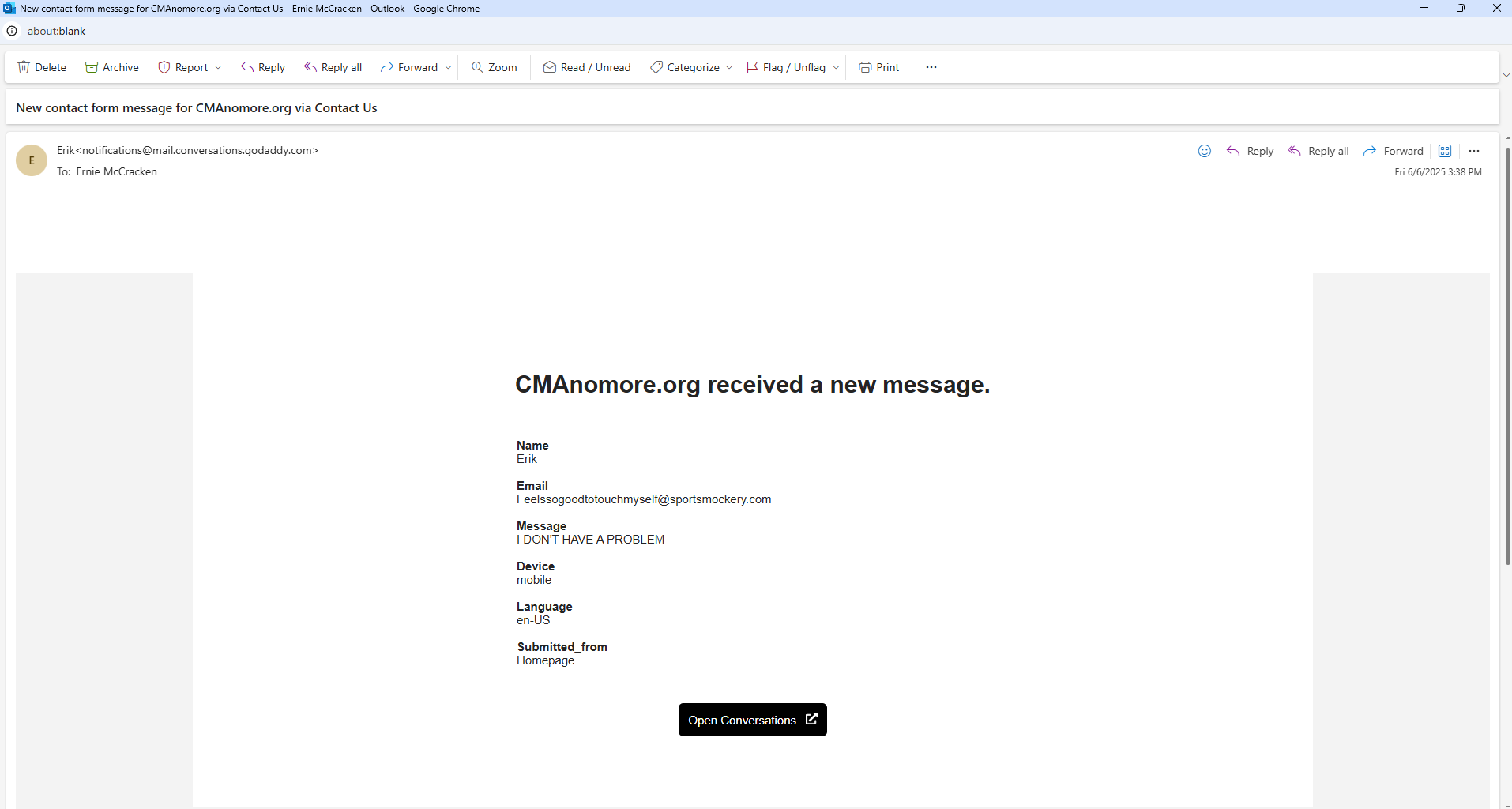Click the Reply all toolbar button
This screenshot has height=809, width=1512.
pyautogui.click(x=333, y=67)
